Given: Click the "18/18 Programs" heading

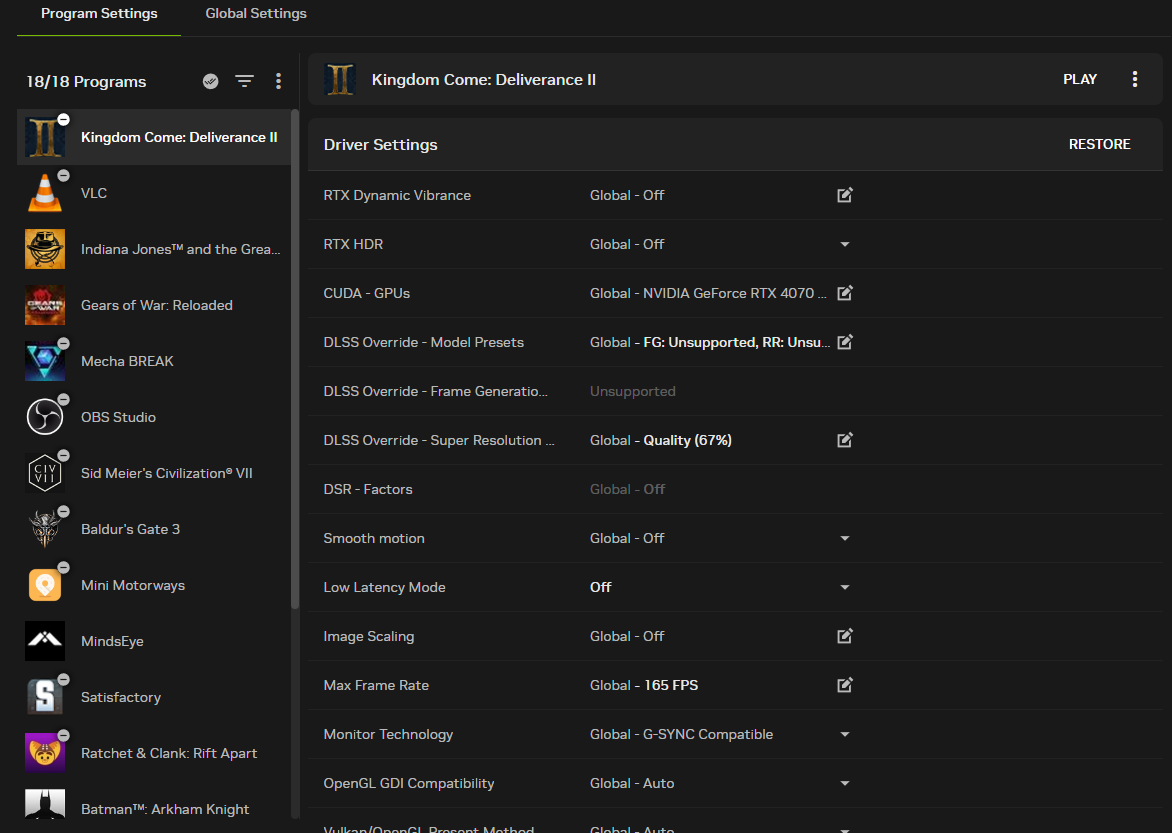Looking at the screenshot, I should pos(86,82).
